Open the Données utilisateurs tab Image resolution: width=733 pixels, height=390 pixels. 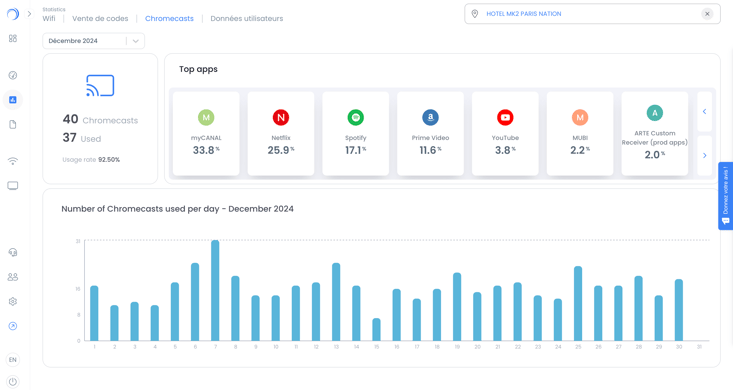point(247,18)
